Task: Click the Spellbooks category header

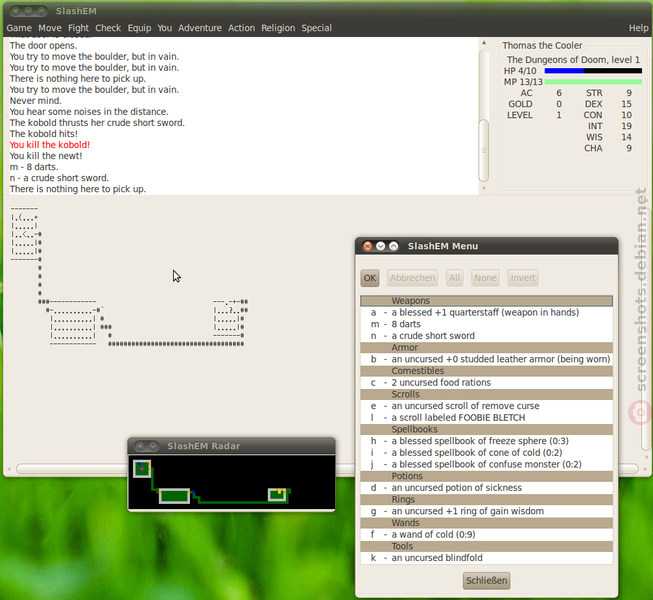Action: pos(486,429)
